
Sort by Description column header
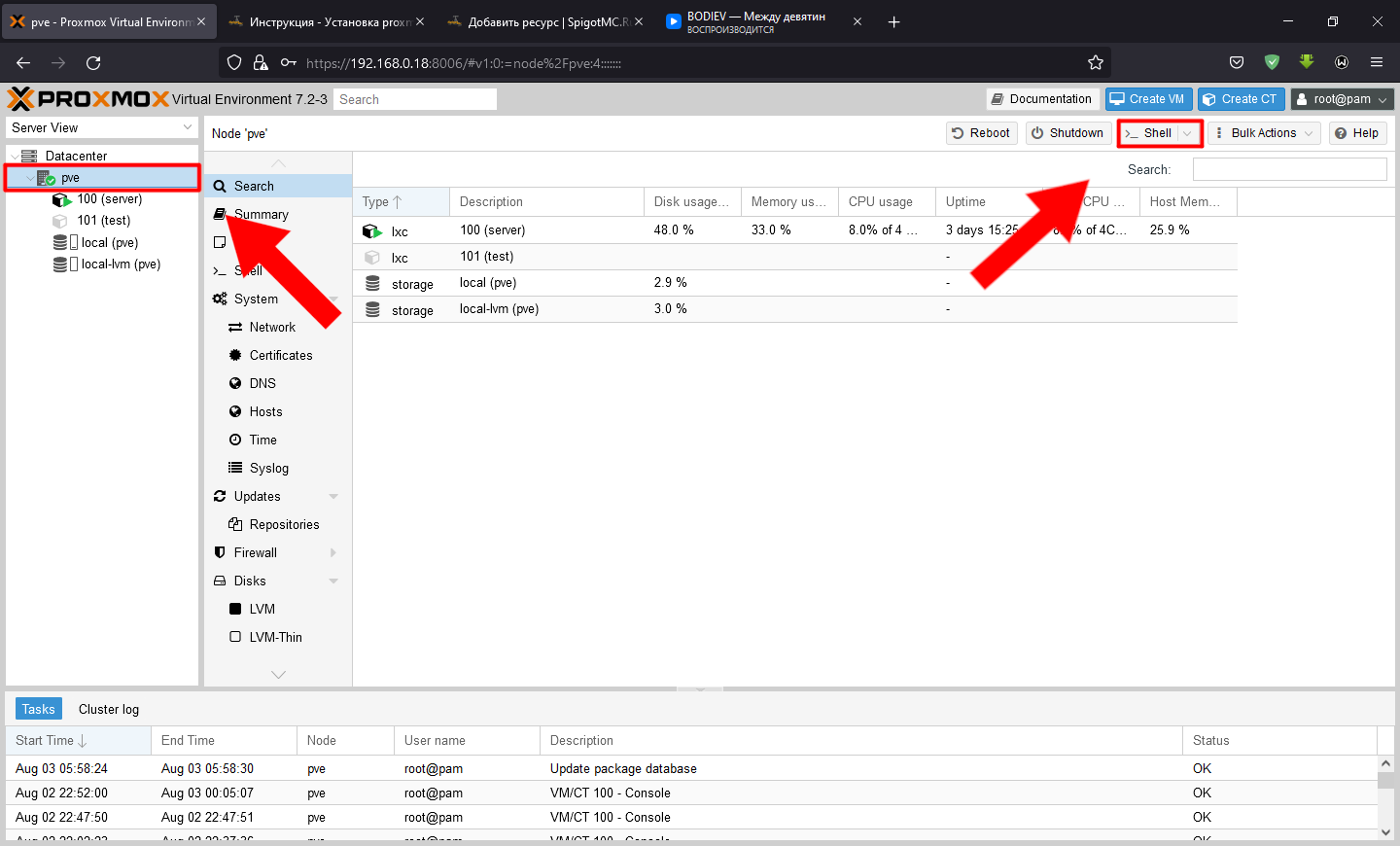click(x=546, y=201)
